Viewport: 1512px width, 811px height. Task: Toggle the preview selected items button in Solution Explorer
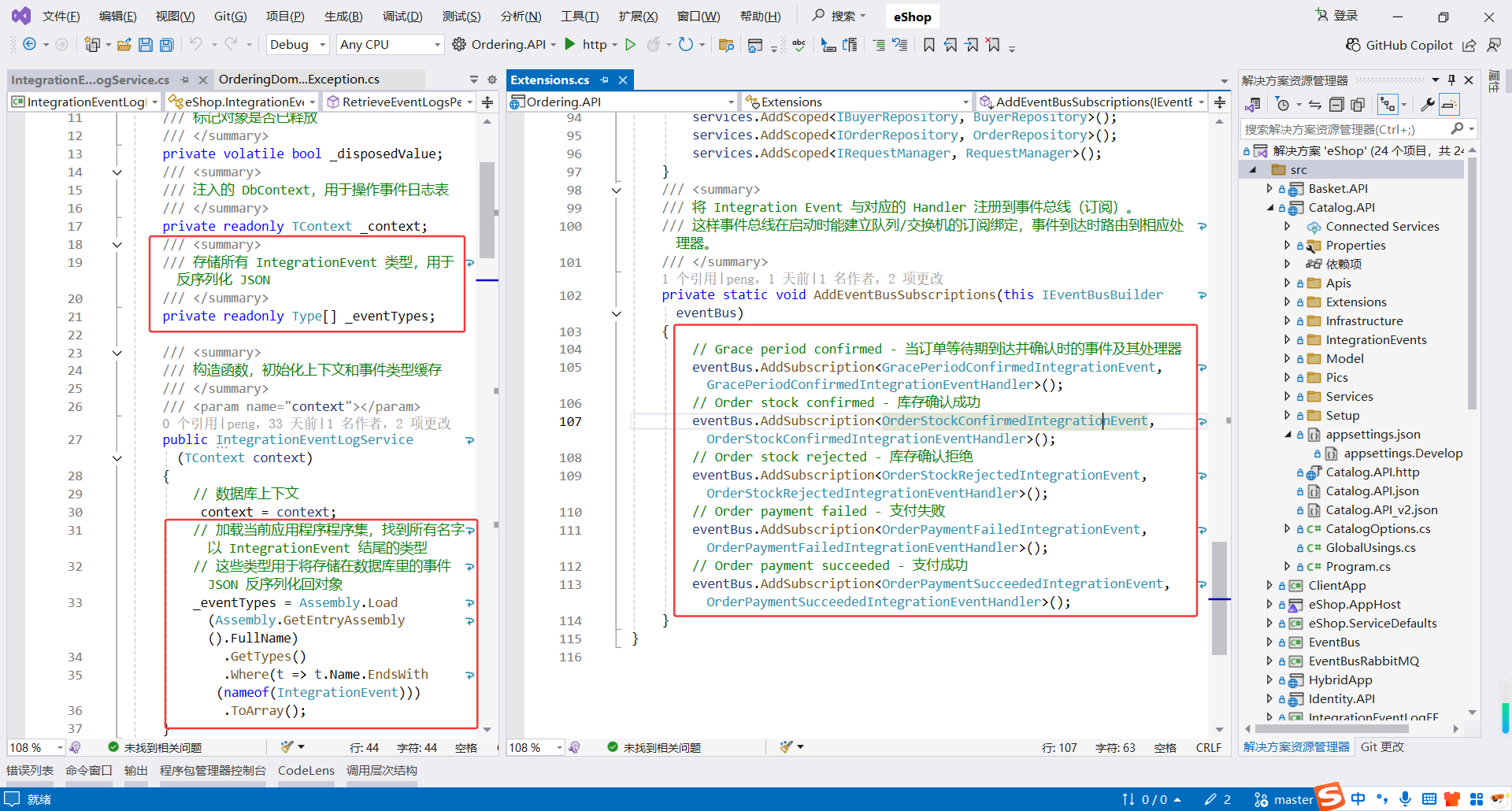click(1449, 105)
